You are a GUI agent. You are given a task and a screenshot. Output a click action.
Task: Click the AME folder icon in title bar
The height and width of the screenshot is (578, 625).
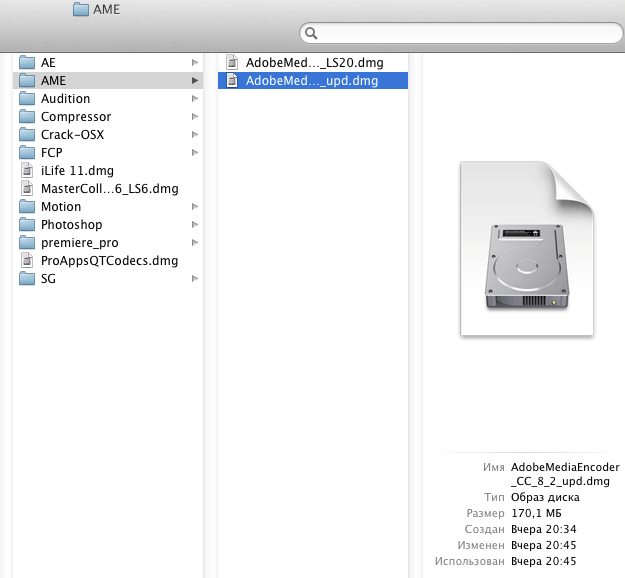coord(81,9)
